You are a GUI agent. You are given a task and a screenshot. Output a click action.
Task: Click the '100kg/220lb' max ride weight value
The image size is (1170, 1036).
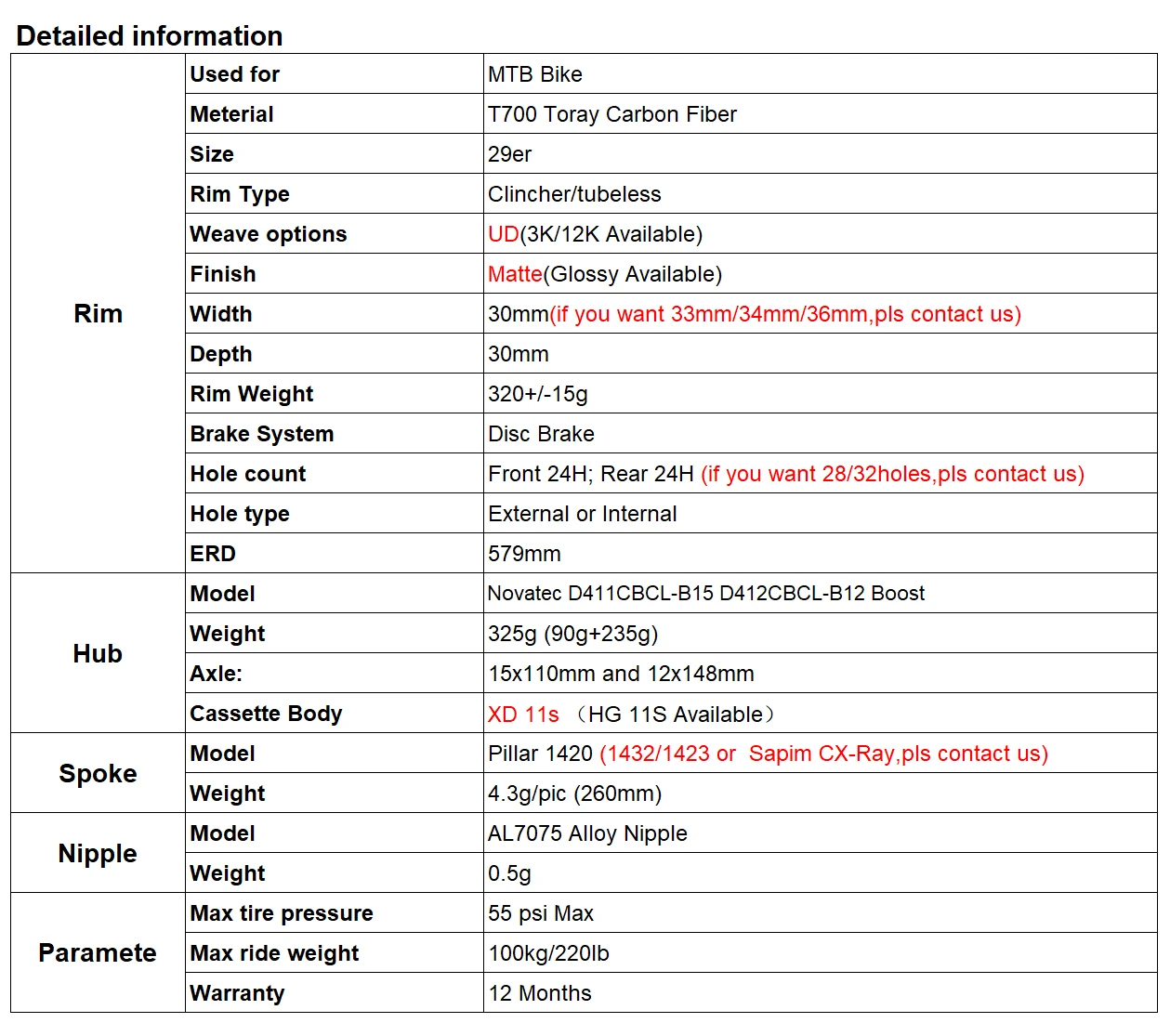pos(548,953)
